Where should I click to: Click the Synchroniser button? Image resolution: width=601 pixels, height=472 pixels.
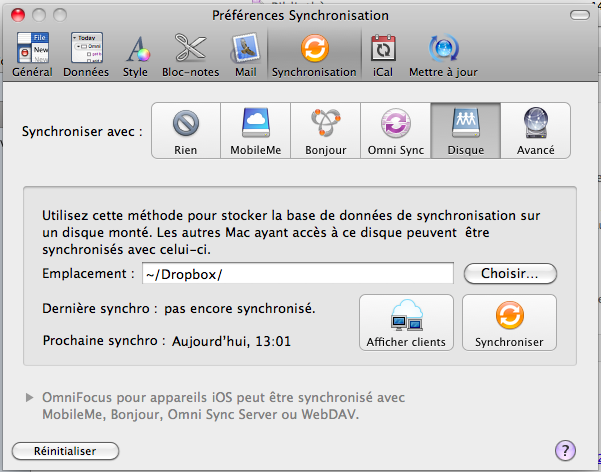coord(509,322)
